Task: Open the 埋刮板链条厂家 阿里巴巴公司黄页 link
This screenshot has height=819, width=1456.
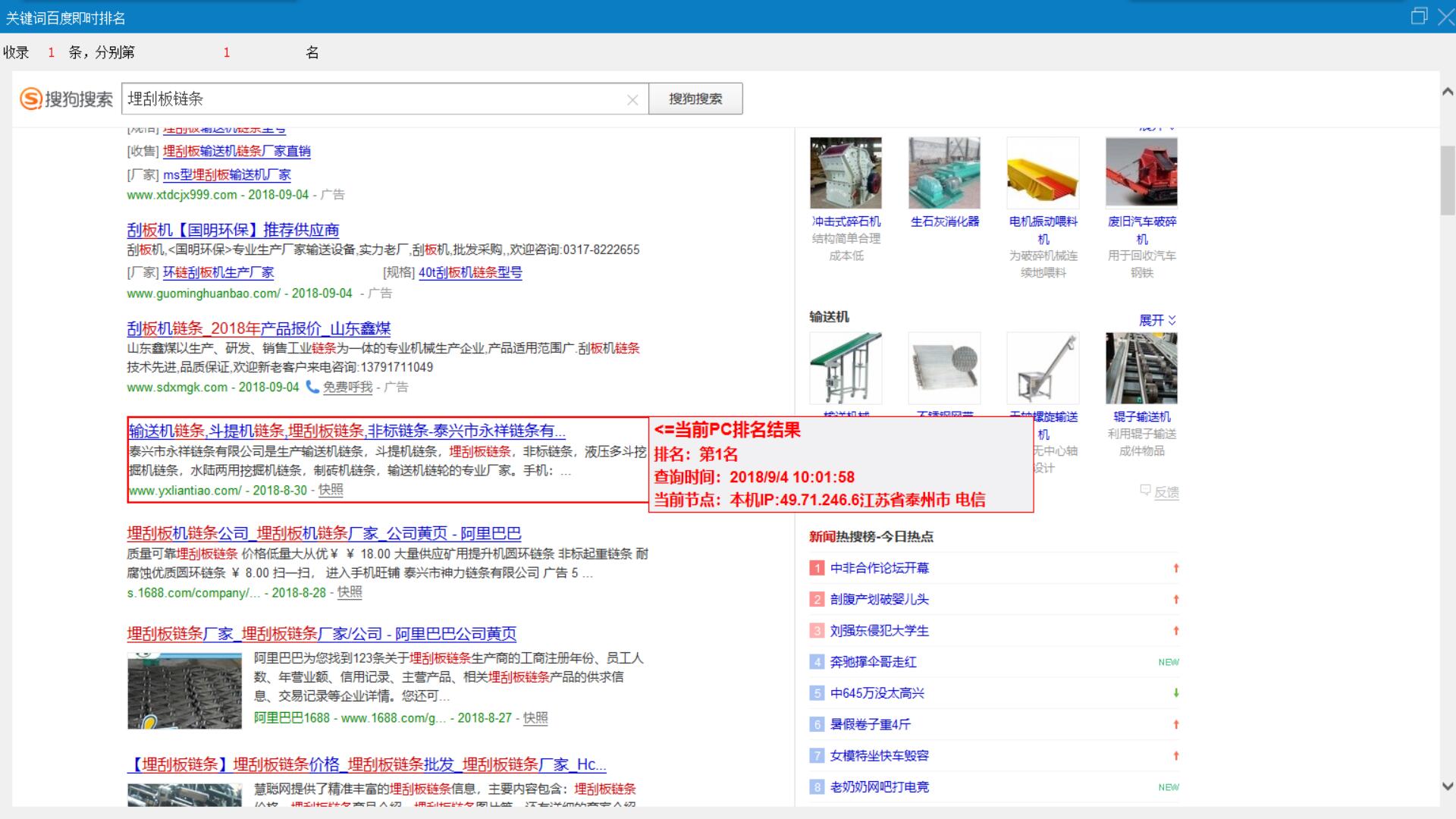Action: point(322,634)
